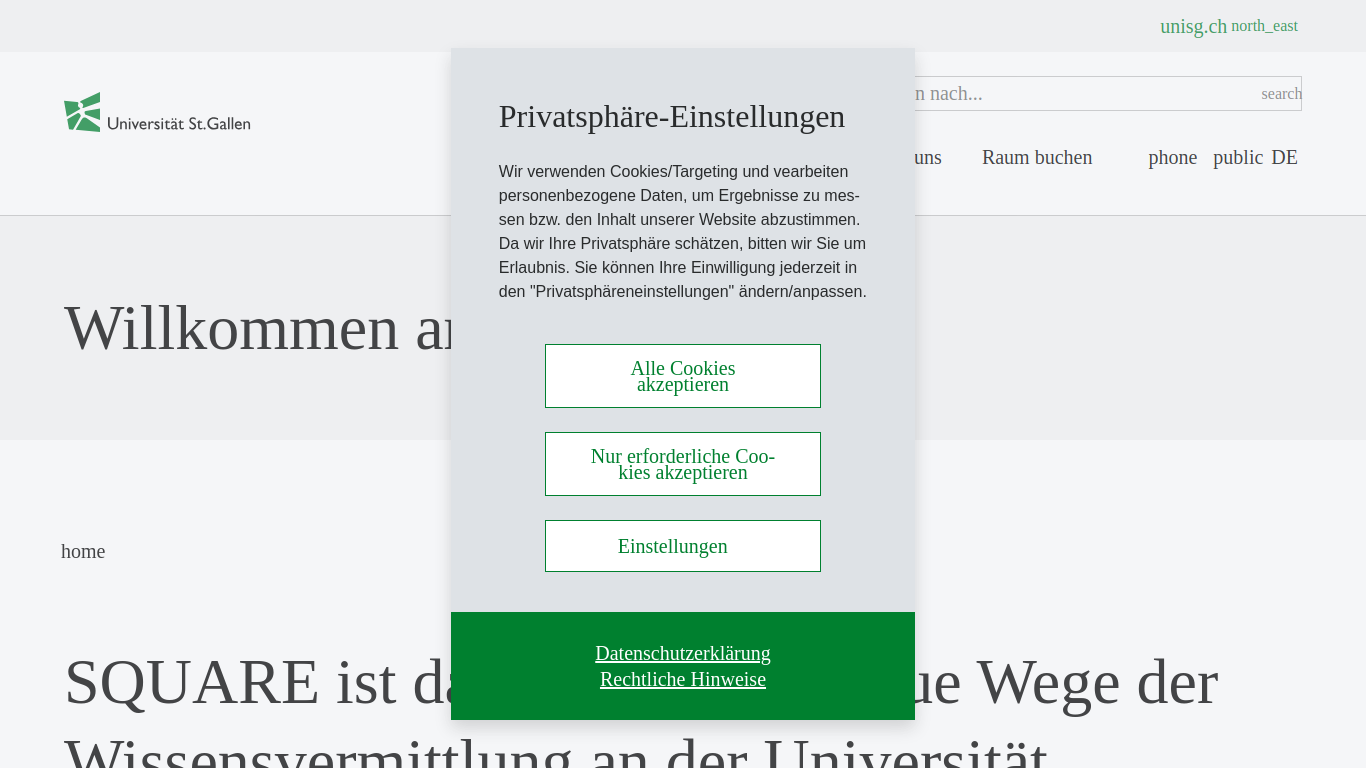
Task: Click the 'Privatsphäre-Einstellungen' dialog heading
Action: click(672, 116)
